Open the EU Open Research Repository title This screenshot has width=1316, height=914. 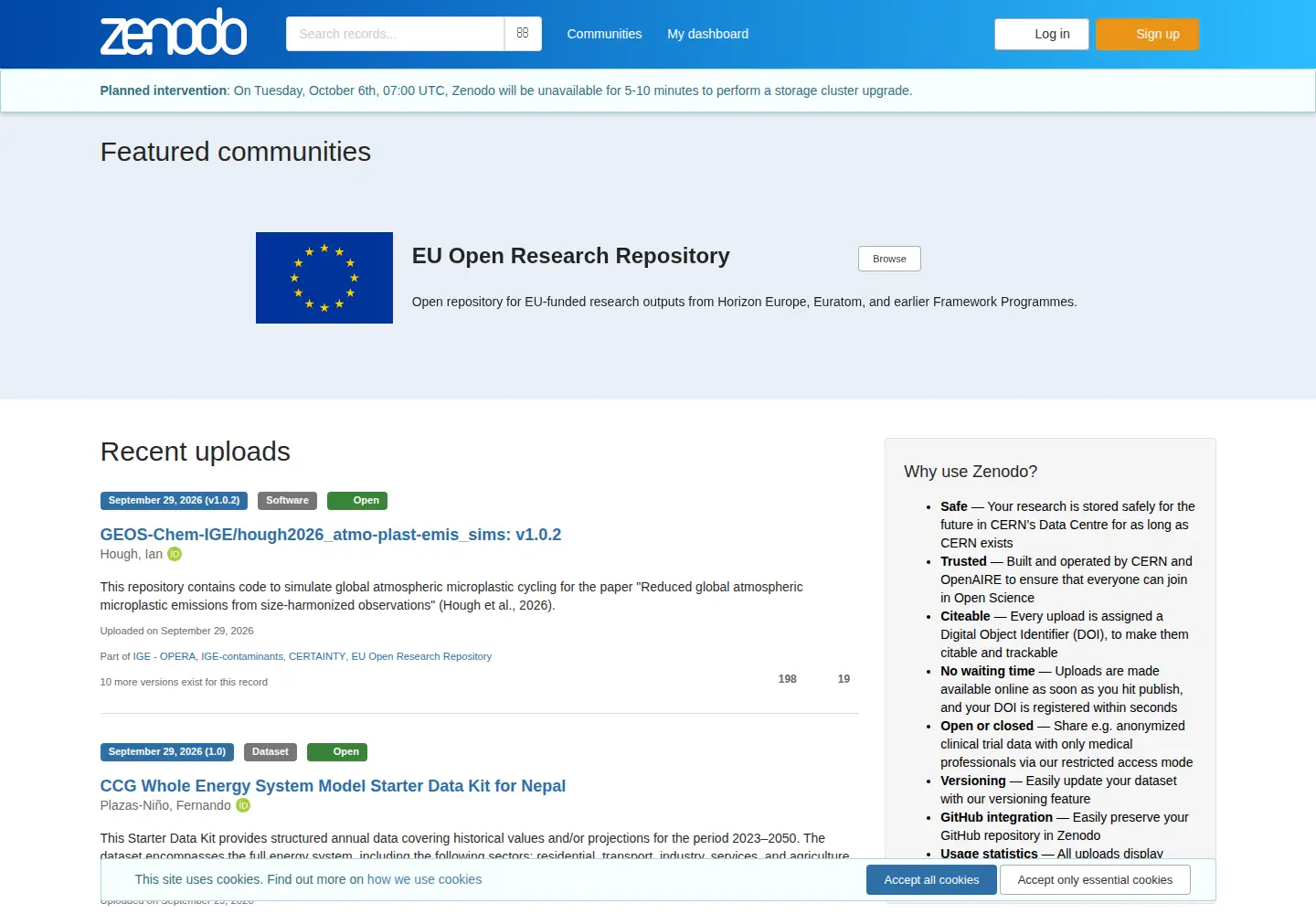tap(571, 256)
